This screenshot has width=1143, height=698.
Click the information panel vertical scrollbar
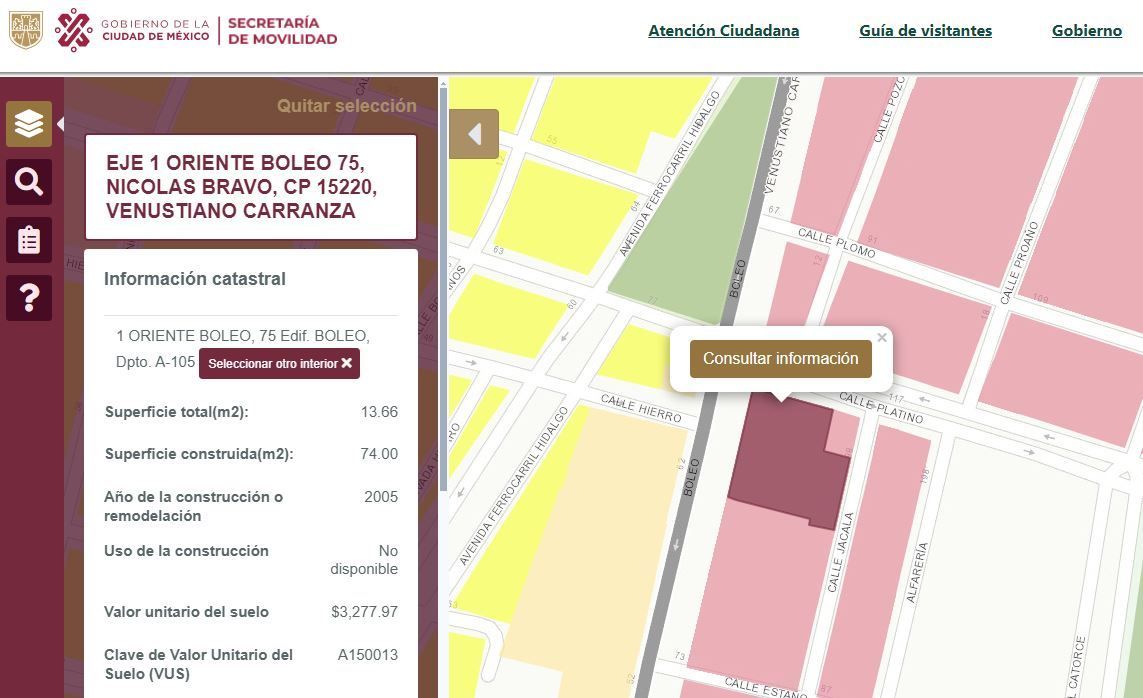443,300
